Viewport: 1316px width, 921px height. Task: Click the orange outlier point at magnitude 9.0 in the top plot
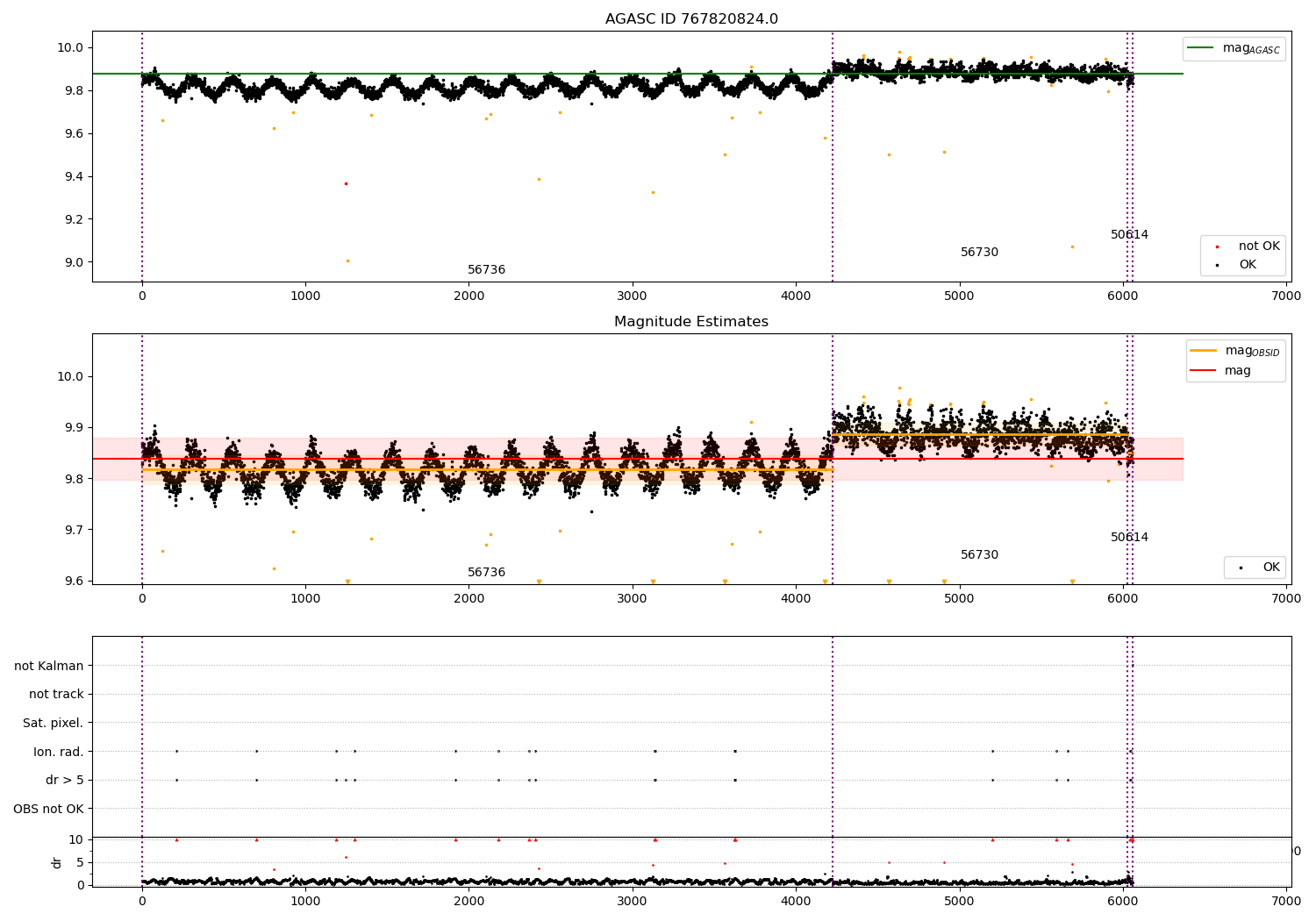coord(347,261)
